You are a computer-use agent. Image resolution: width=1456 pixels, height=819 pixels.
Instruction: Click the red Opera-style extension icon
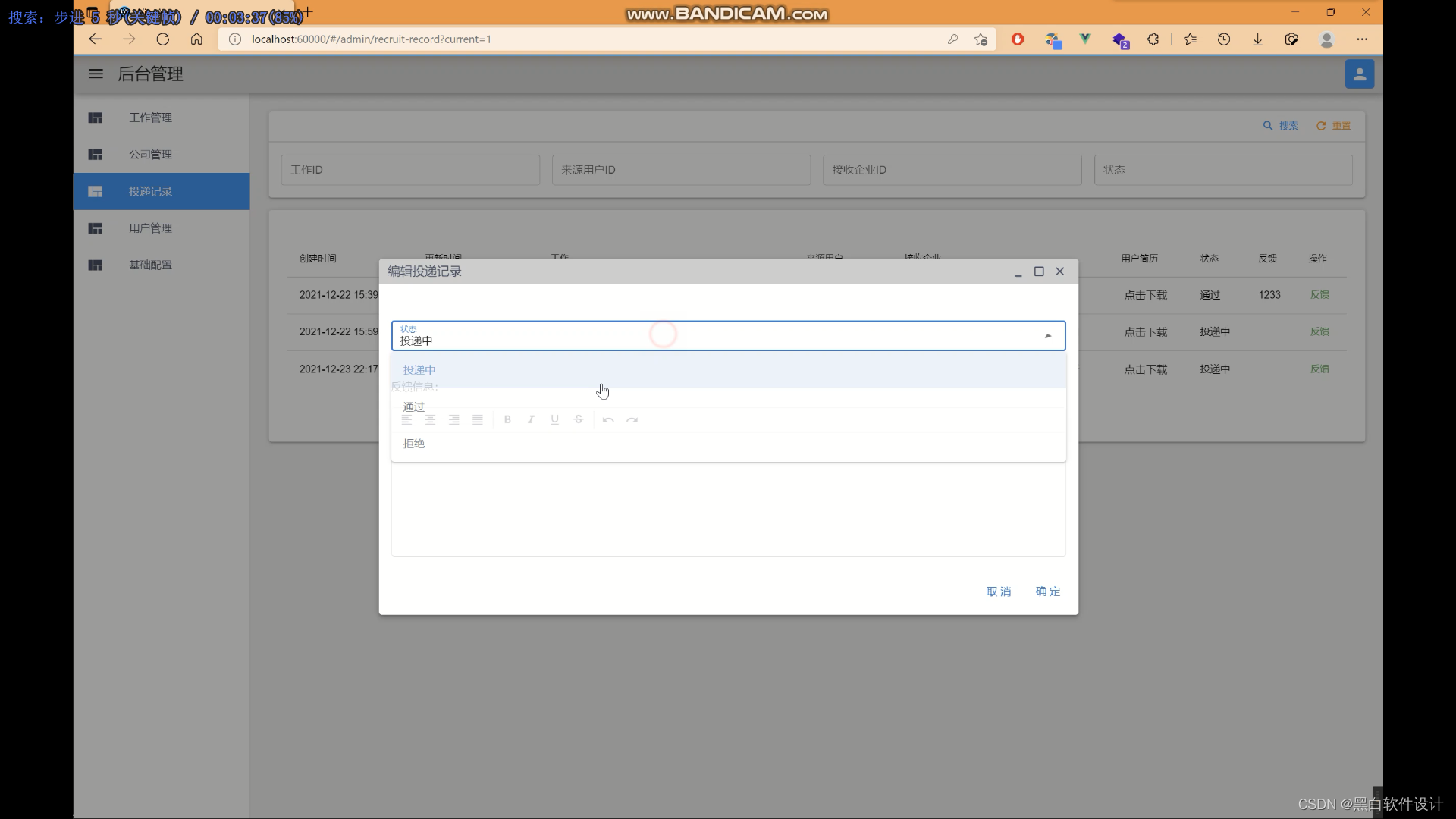click(x=1018, y=39)
